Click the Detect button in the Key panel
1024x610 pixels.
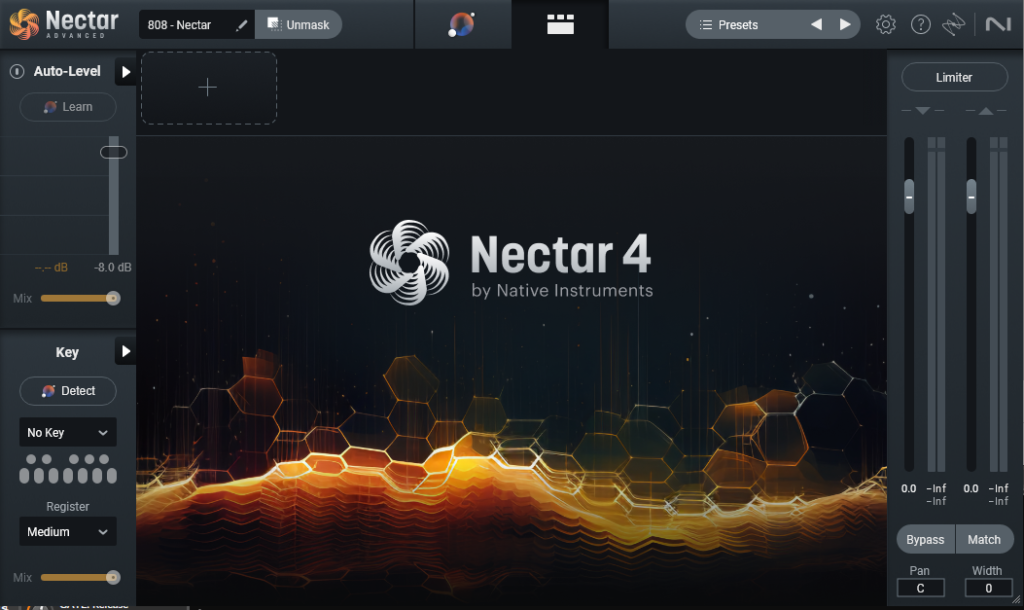click(68, 391)
